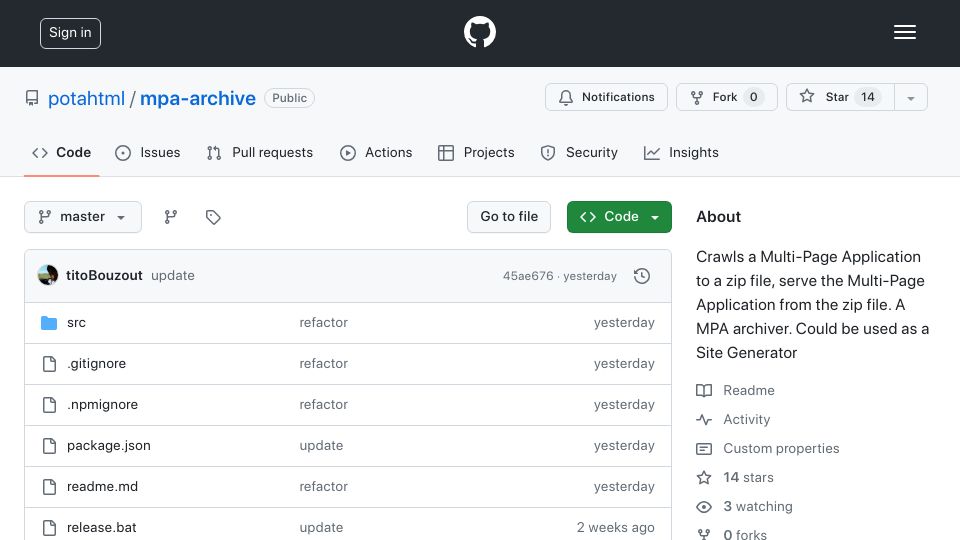This screenshot has height=540, width=960.
Task: Click the release.bat file icon
Action: (x=50, y=528)
